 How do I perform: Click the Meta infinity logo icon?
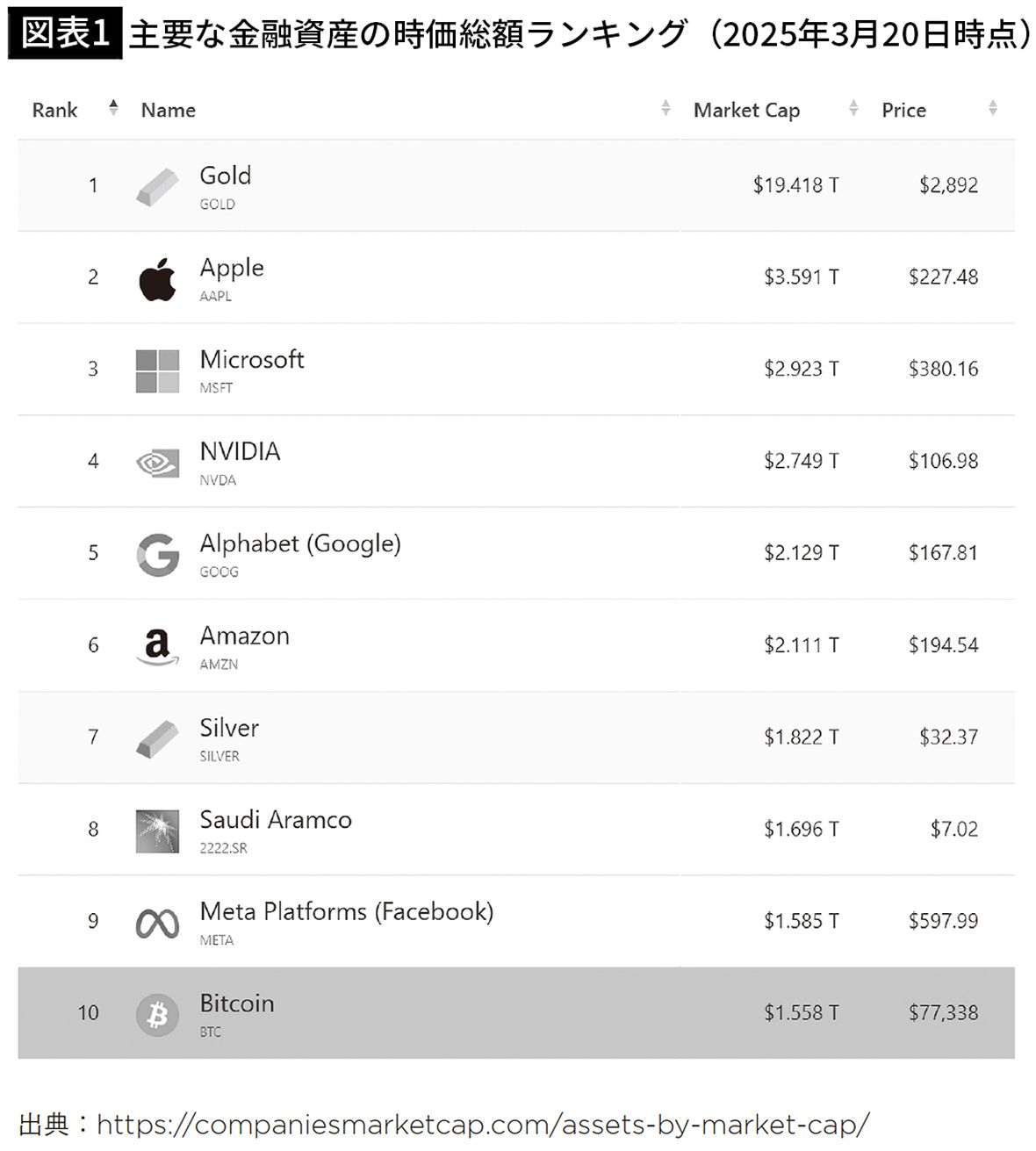coord(157,923)
